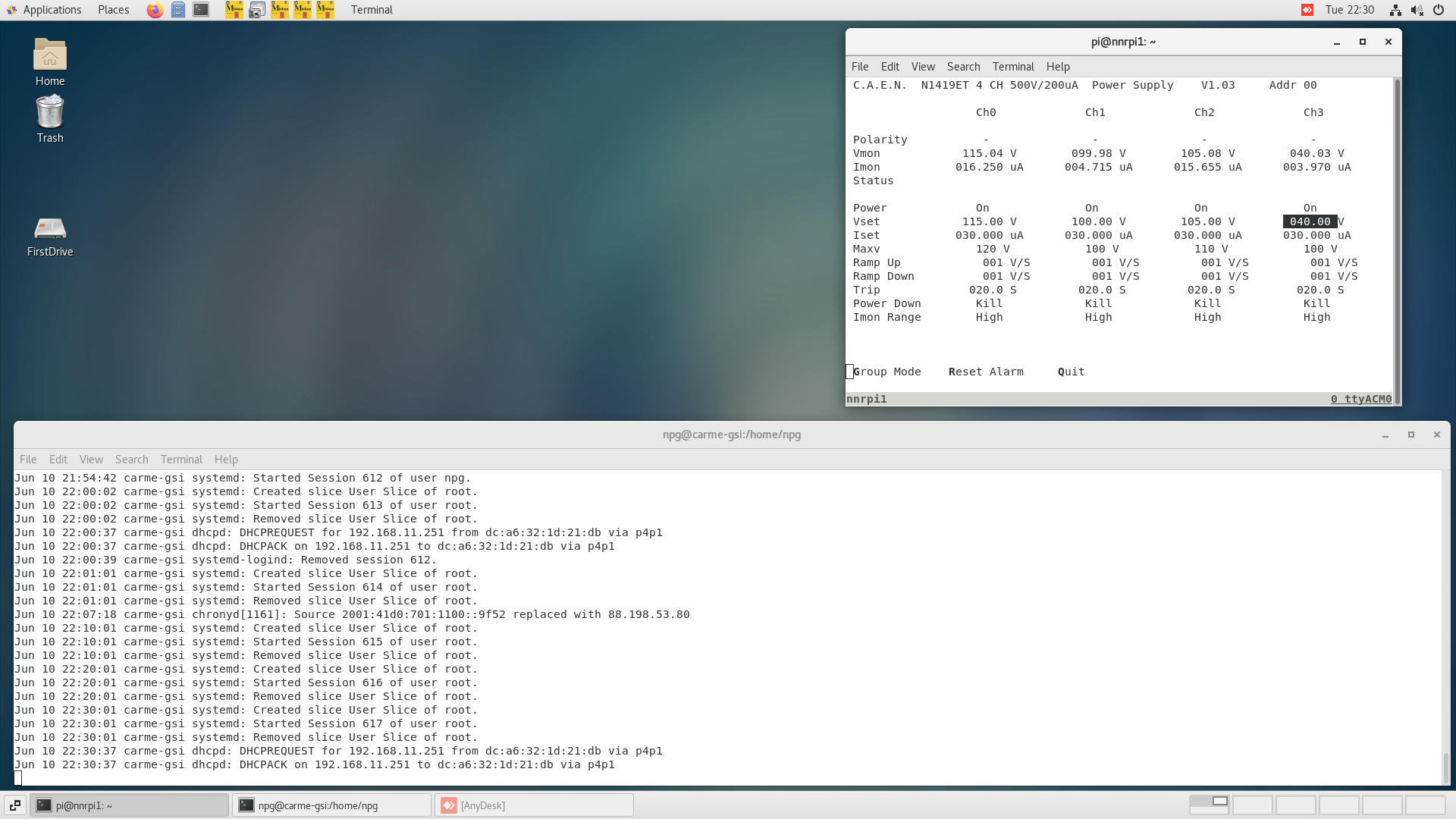
Task: Toggle Ch0 Power setting in the CAEN panel
Action: point(982,207)
